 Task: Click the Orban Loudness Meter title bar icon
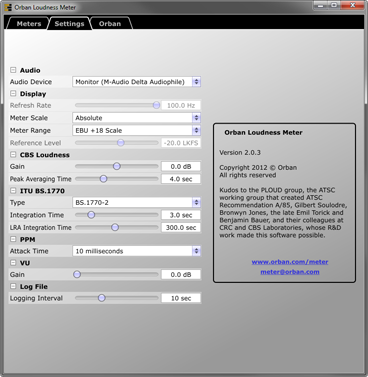pyautogui.click(x=8, y=7)
